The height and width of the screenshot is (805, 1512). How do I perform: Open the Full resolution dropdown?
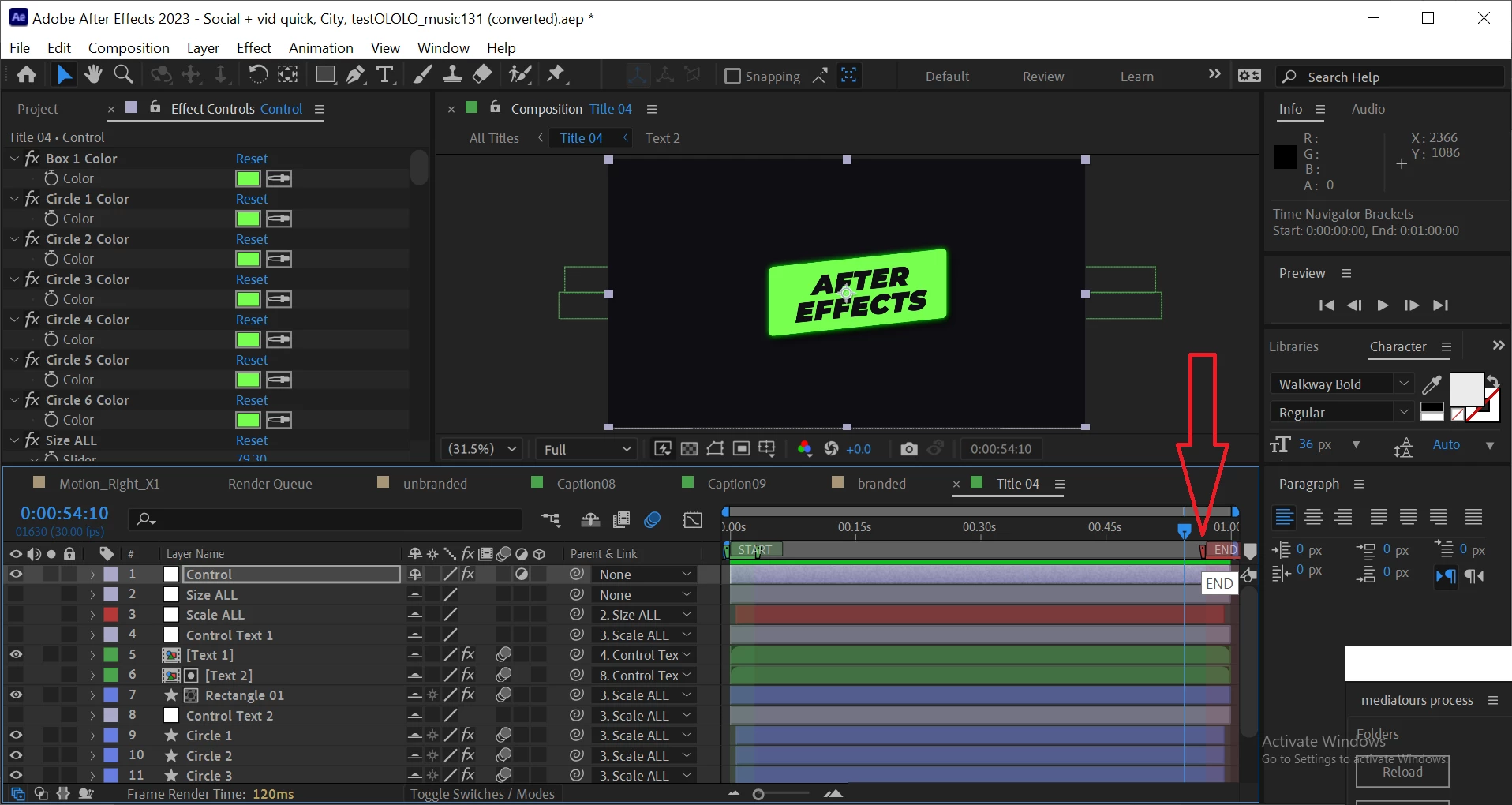587,449
